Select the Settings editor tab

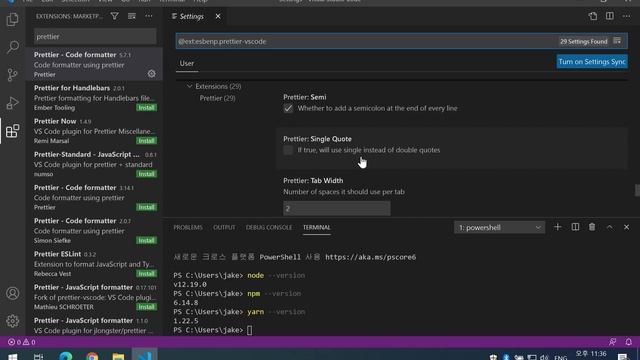click(x=191, y=16)
